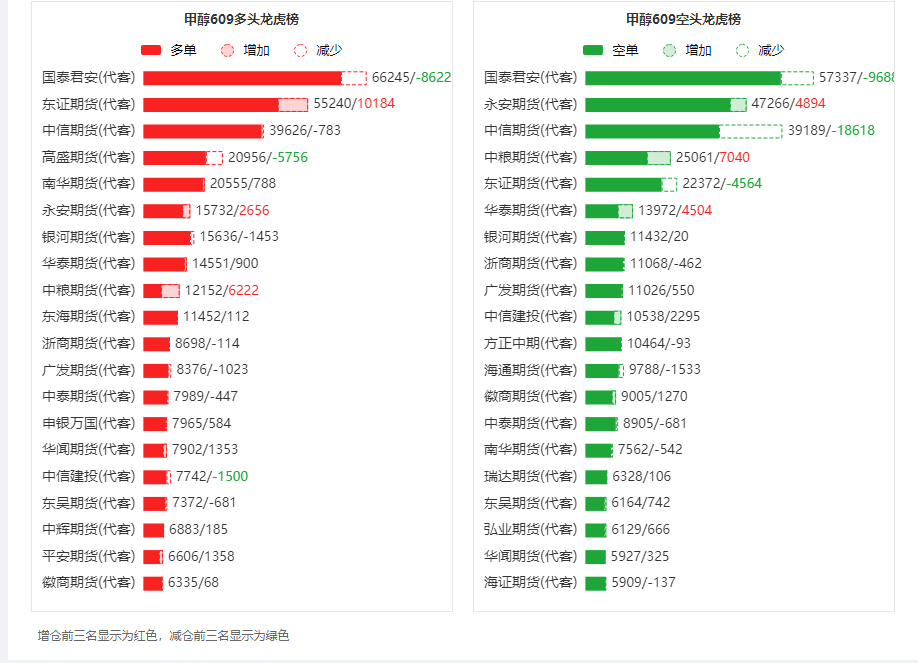918x663 pixels.
Task: Click the 55240/10184 value label
Action: 354,104
